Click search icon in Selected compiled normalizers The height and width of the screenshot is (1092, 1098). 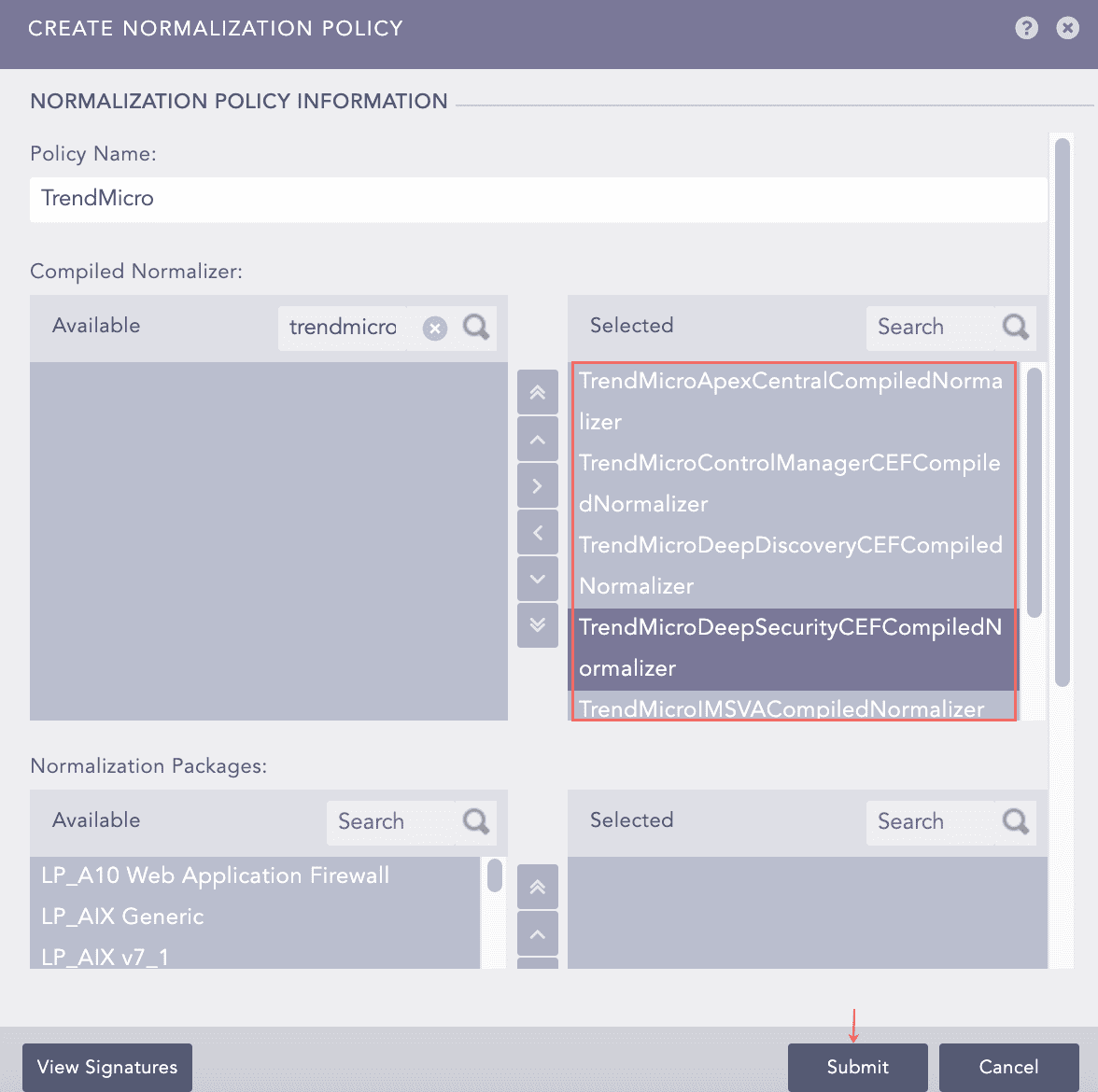coord(1016,328)
